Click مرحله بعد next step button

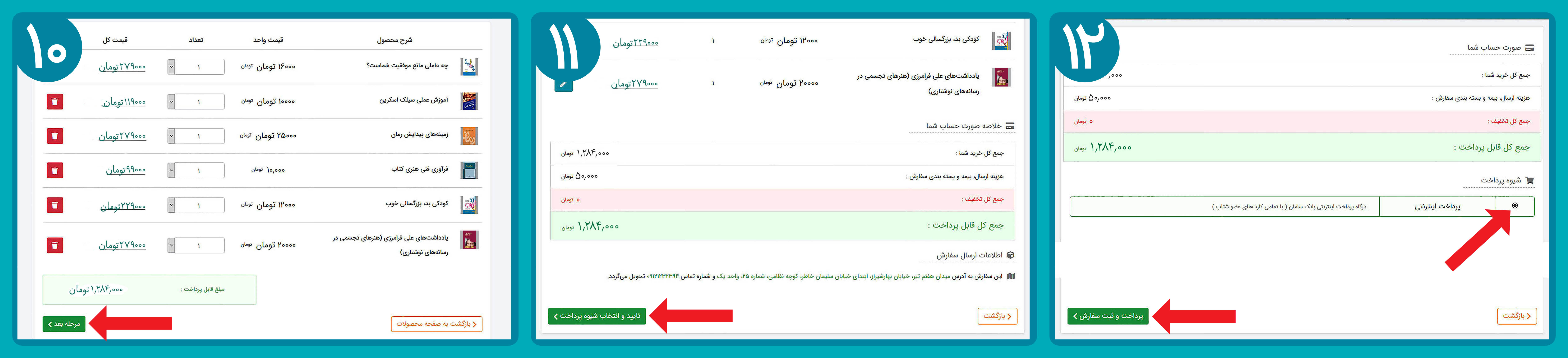point(64,324)
